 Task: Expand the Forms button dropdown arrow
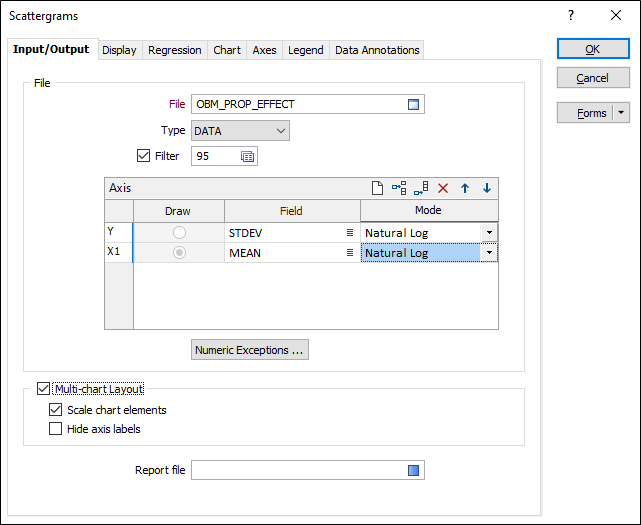point(621,113)
